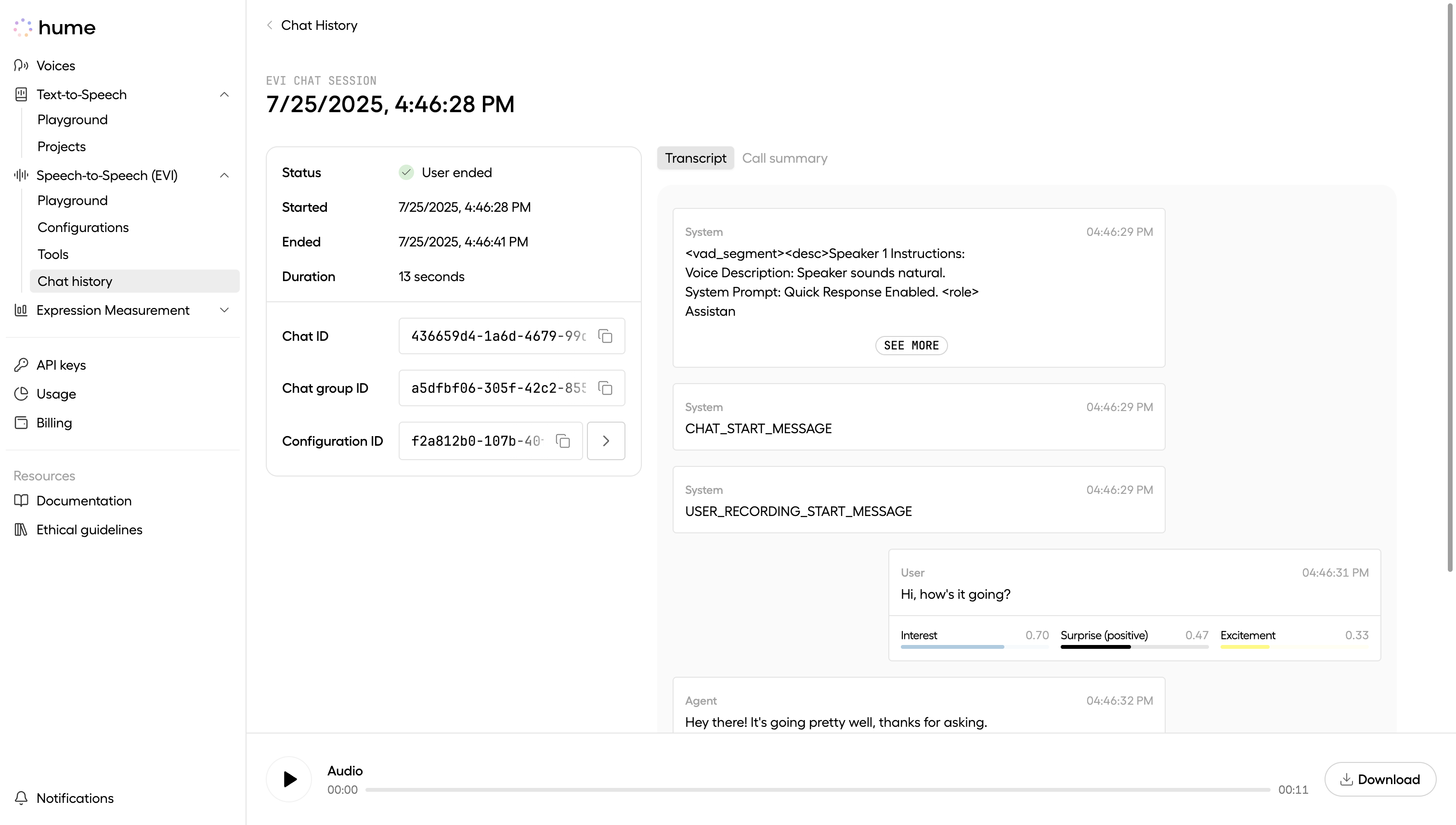Copy the Chat group ID
Screen dimensions: 1456x825
(x=605, y=388)
